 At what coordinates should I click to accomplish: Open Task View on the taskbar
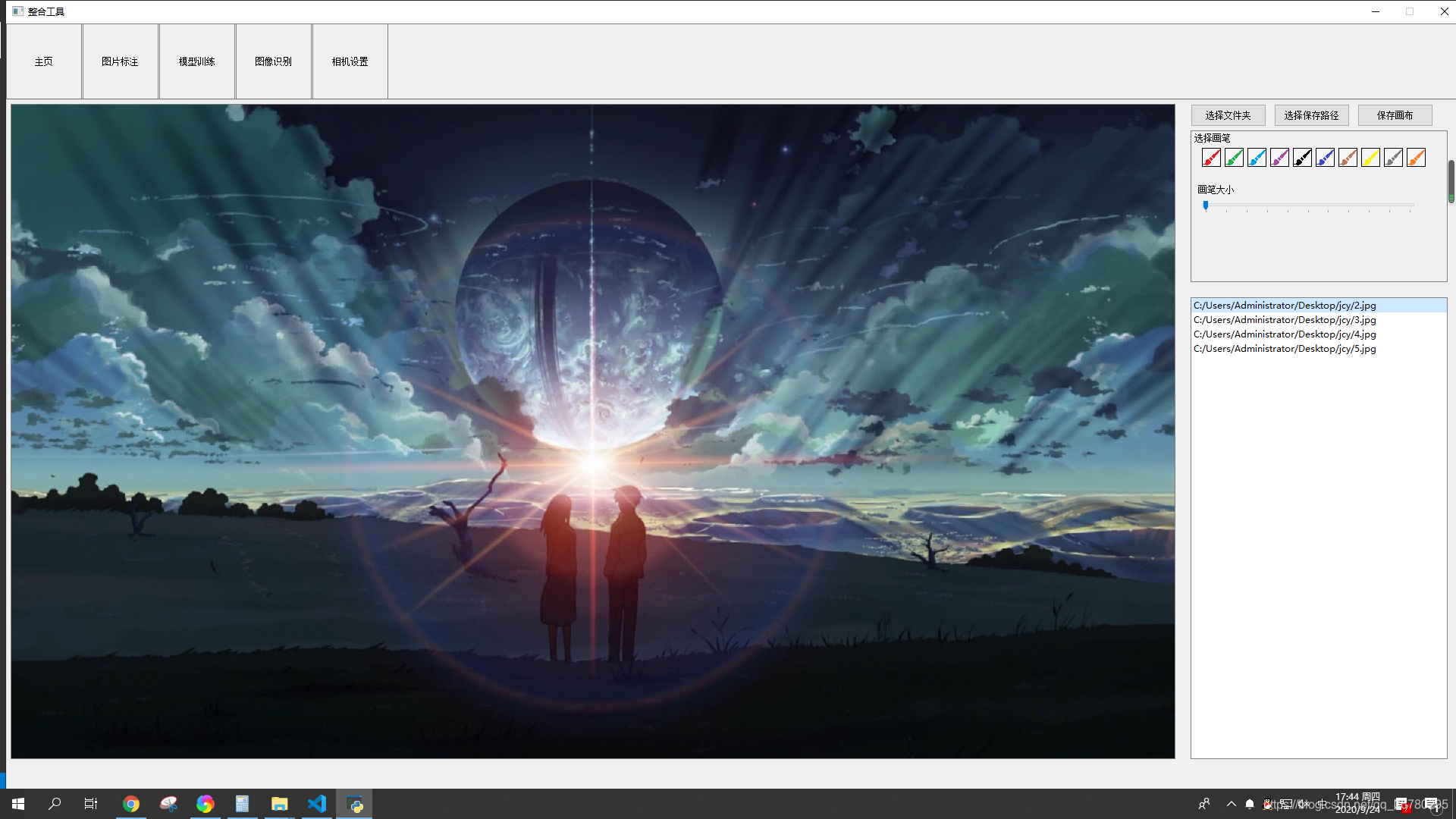[x=91, y=804]
